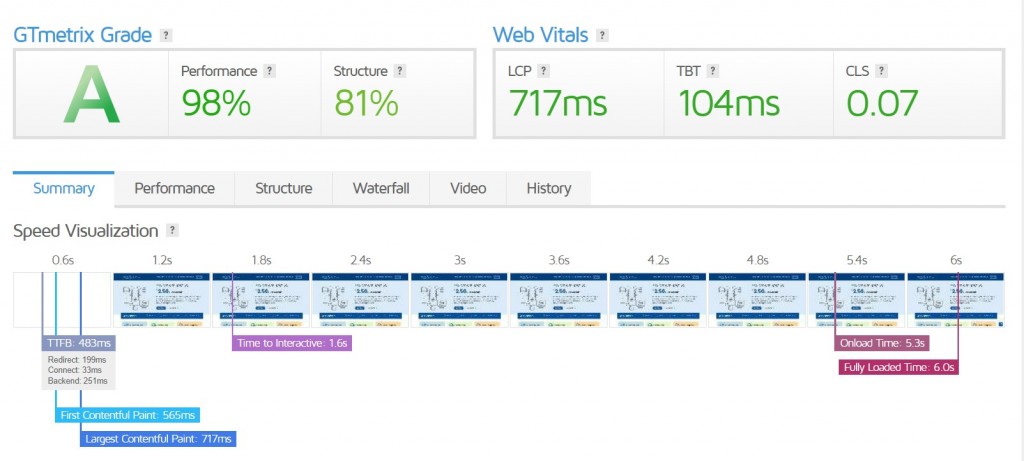Click the Connect: 33ms detail
This screenshot has height=461, width=1024.
[74, 370]
